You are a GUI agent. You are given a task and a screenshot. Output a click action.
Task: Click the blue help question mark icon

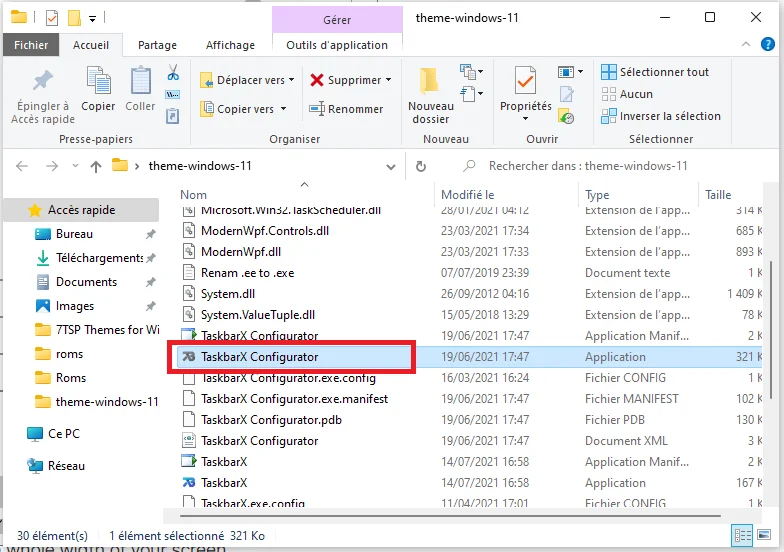768,44
